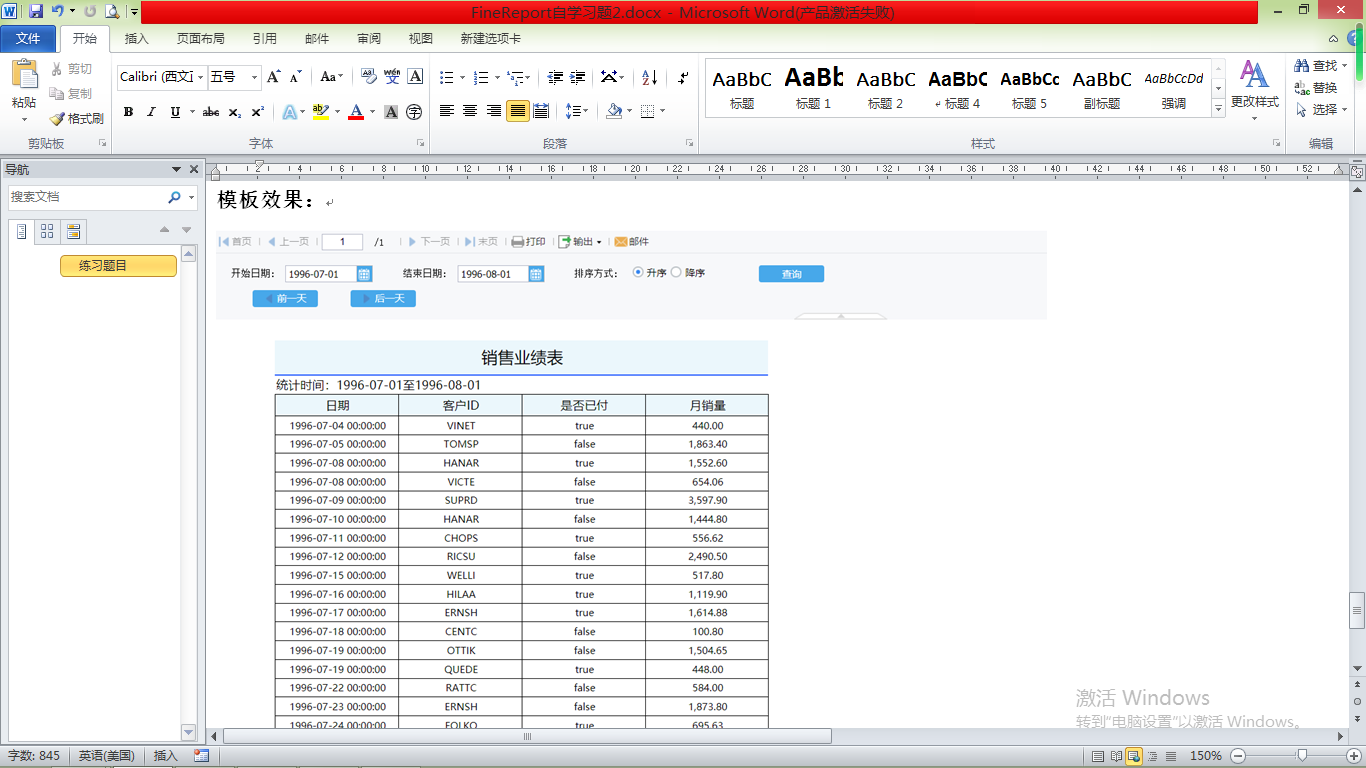
Task: Open the text highlight color picker arrow
Action: click(x=337, y=112)
